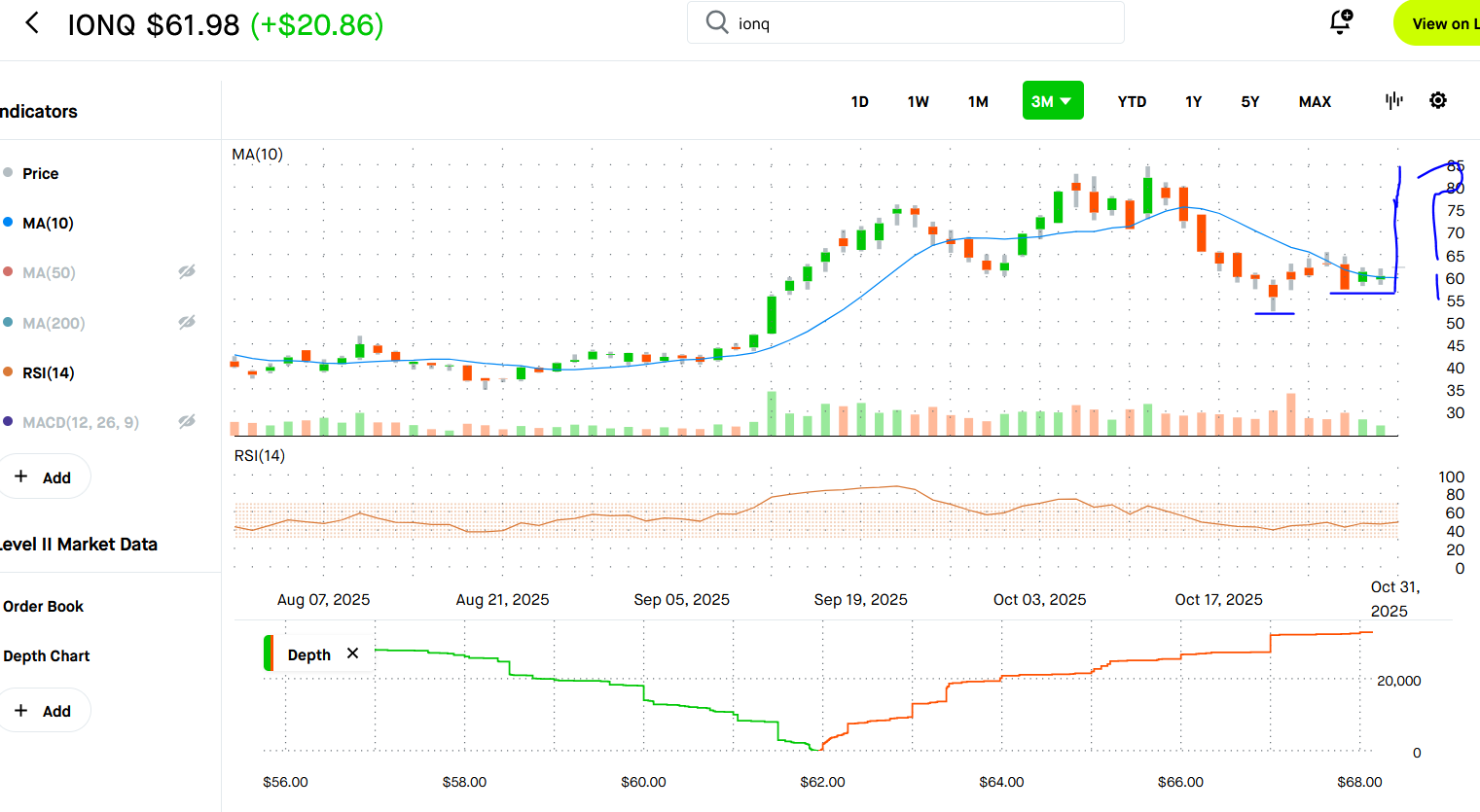Click the Aug 21, 2025 date label
The image size is (1480, 812).
point(502,599)
